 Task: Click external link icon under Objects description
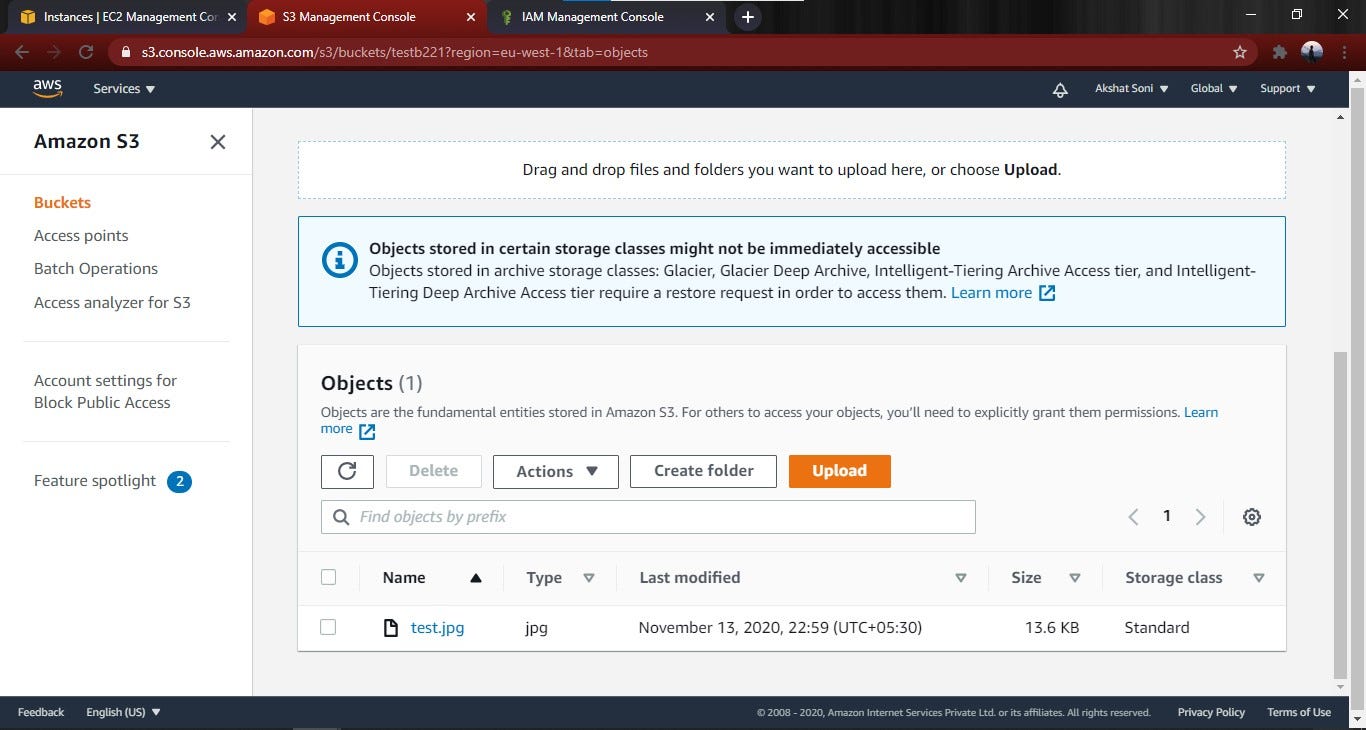tap(367, 431)
